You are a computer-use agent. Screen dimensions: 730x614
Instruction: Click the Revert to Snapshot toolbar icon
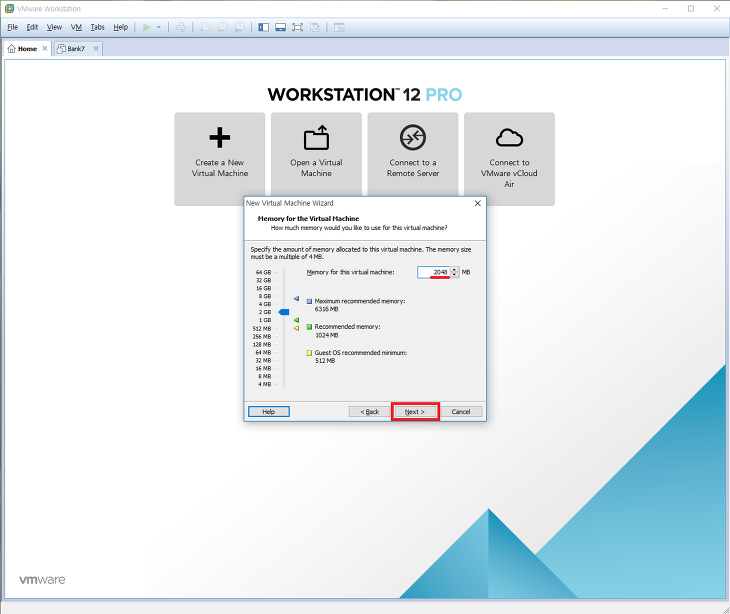[x=222, y=27]
